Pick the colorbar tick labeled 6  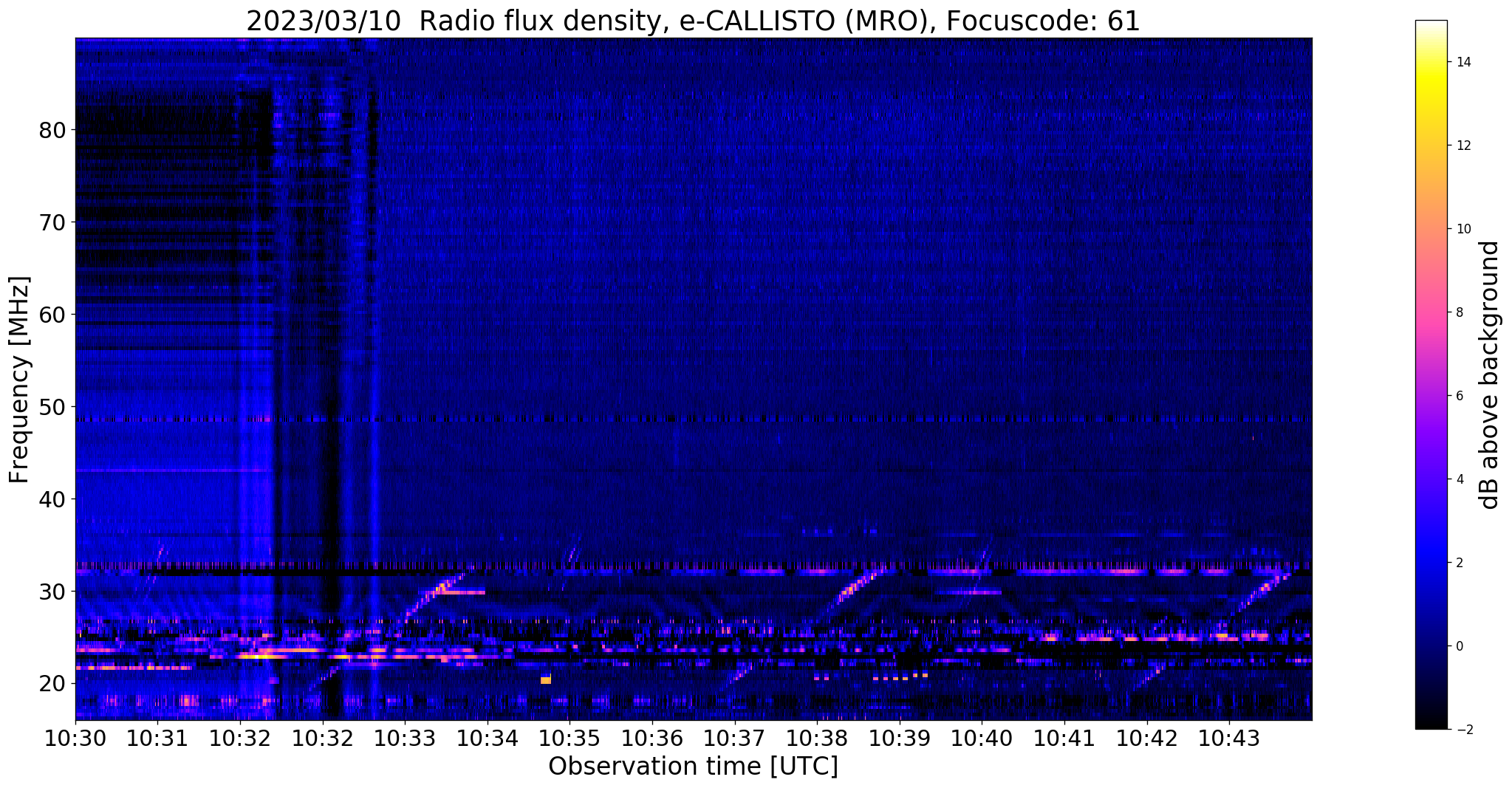[1460, 396]
